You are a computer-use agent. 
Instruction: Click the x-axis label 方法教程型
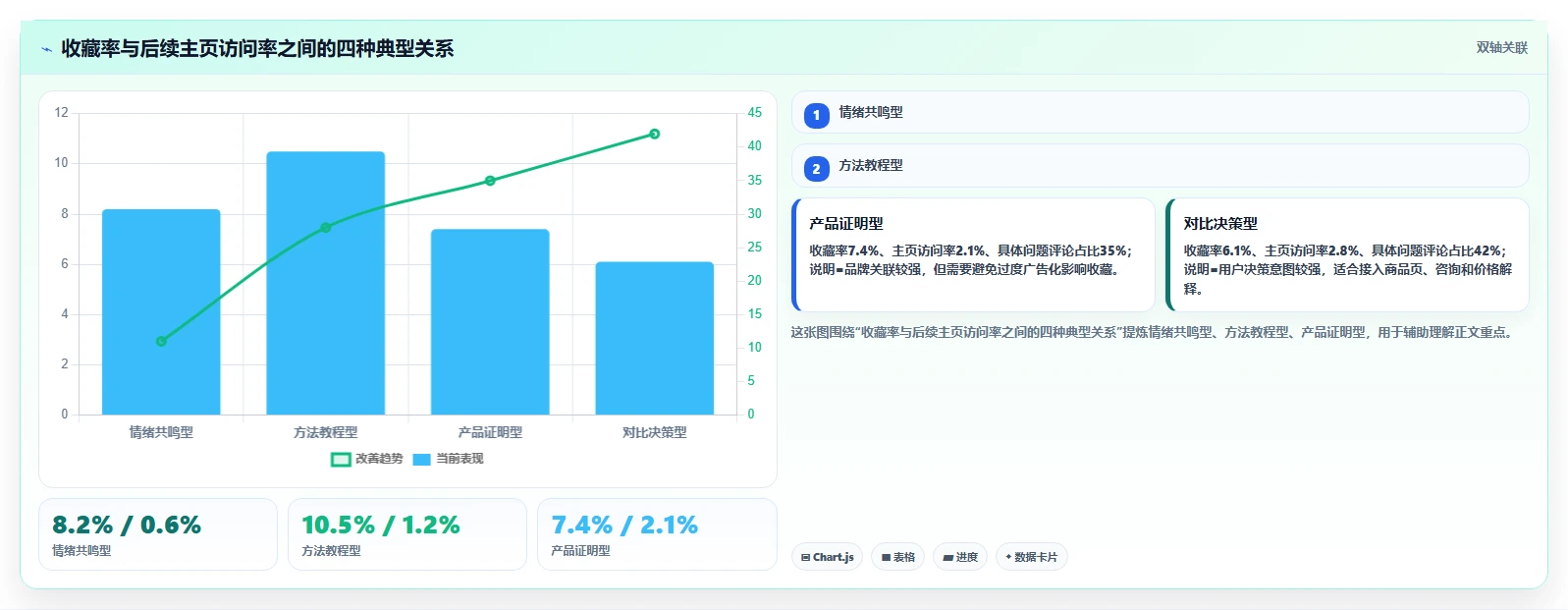[x=325, y=432]
